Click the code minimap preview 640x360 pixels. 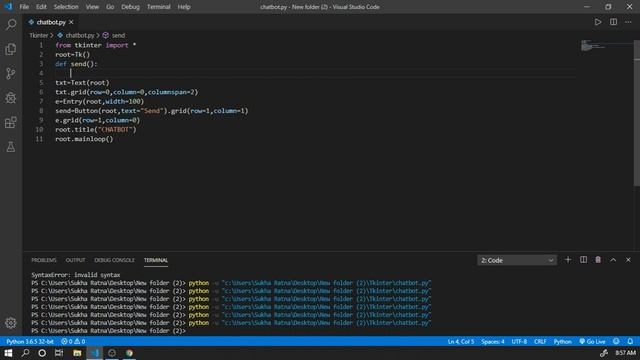pos(593,45)
